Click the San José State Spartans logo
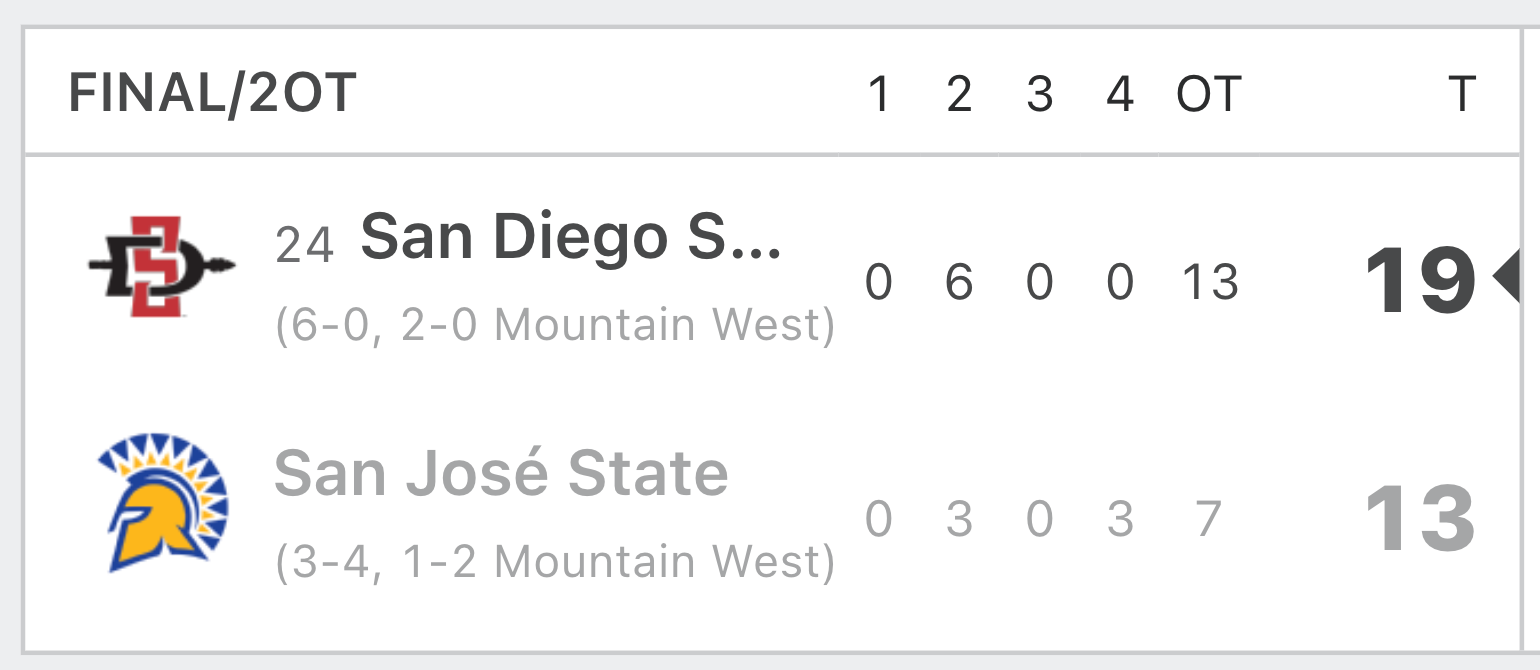 tap(163, 504)
